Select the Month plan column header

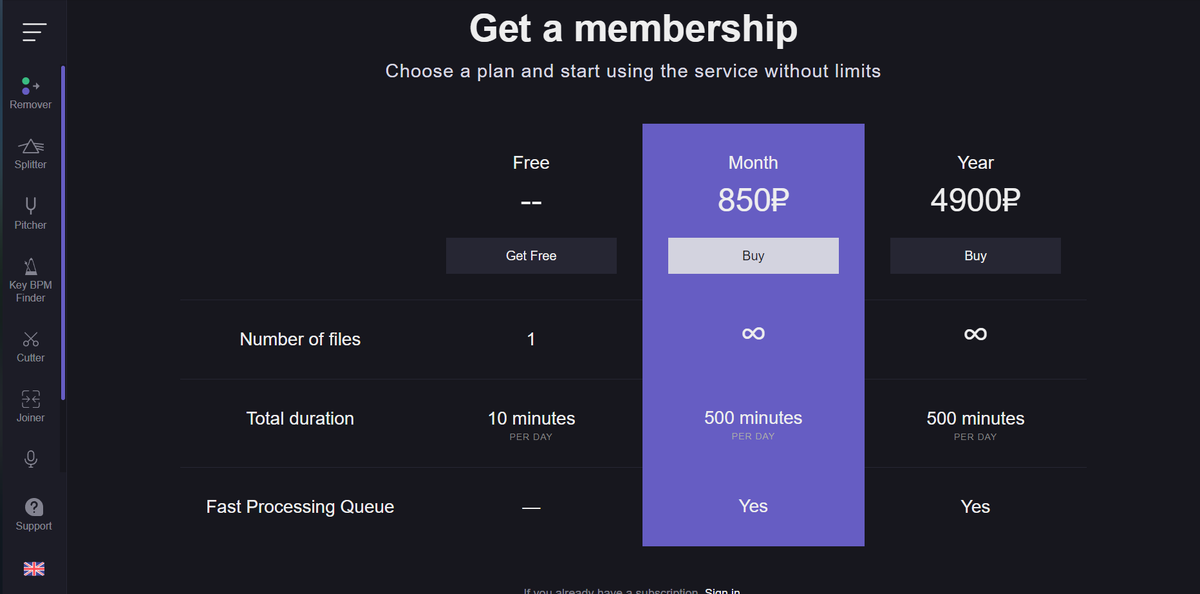(753, 163)
